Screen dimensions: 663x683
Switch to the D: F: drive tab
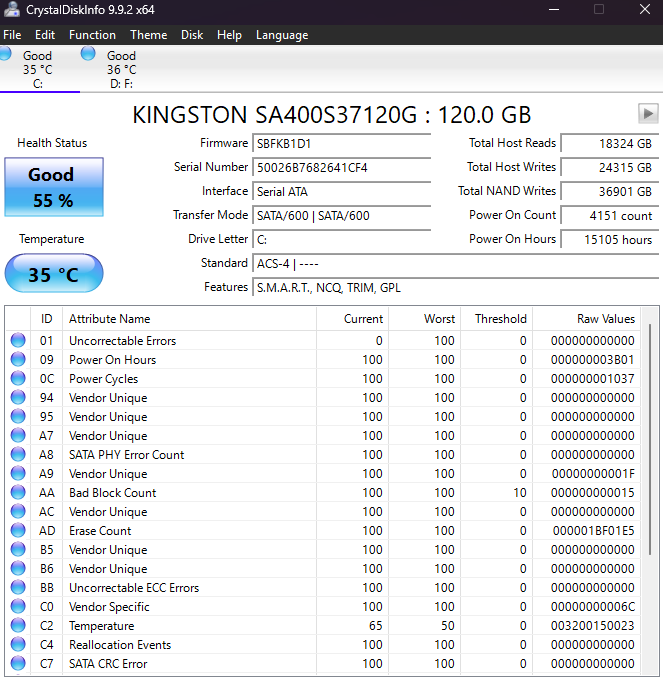point(121,69)
